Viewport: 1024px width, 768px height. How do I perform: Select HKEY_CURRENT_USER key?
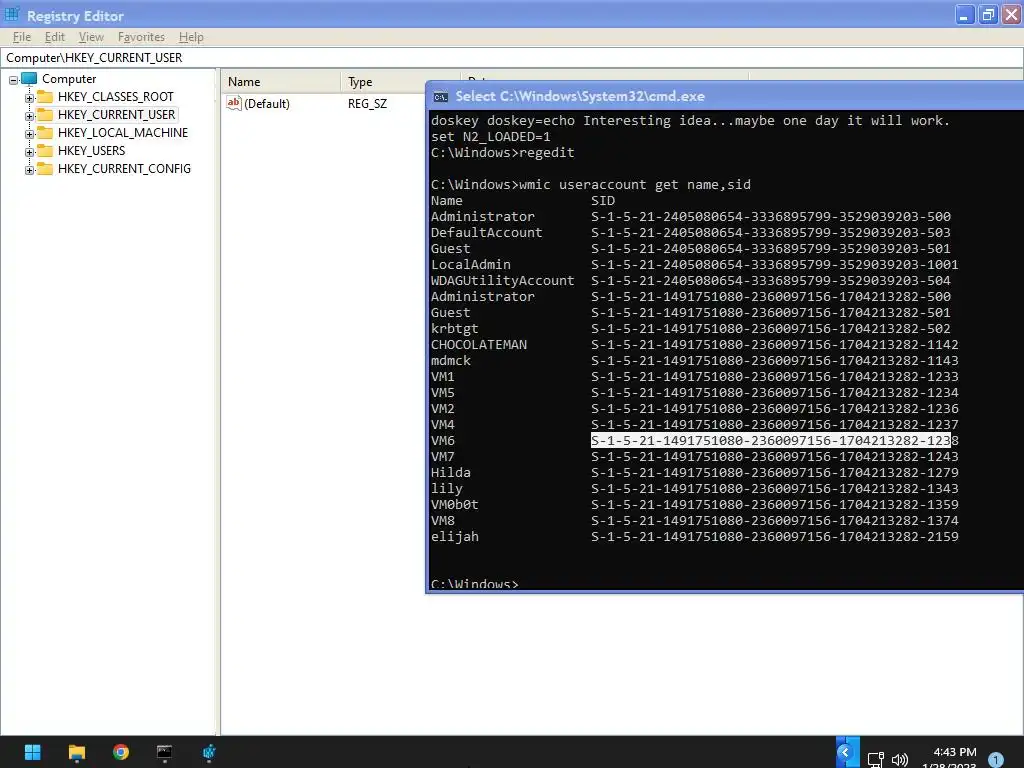[116, 115]
